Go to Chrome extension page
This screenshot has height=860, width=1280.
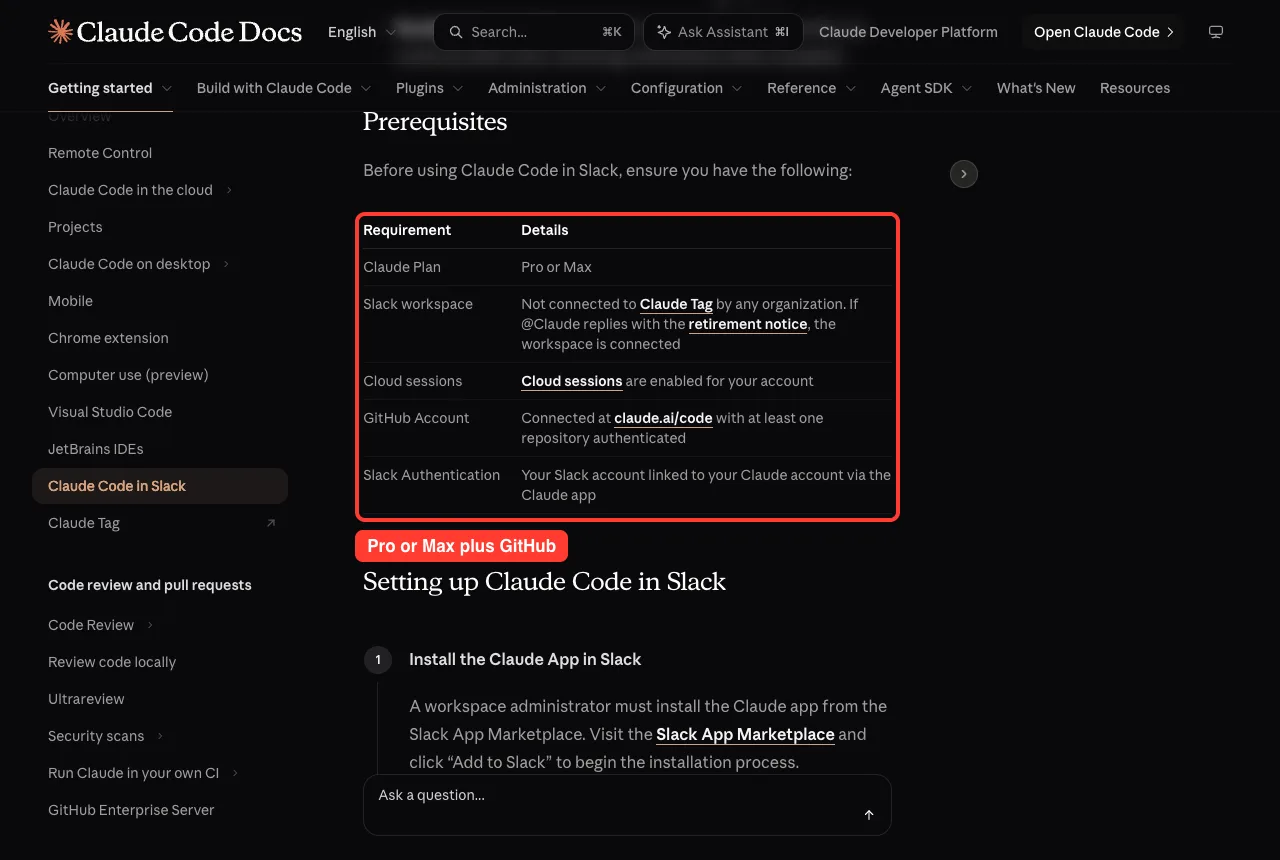point(108,338)
